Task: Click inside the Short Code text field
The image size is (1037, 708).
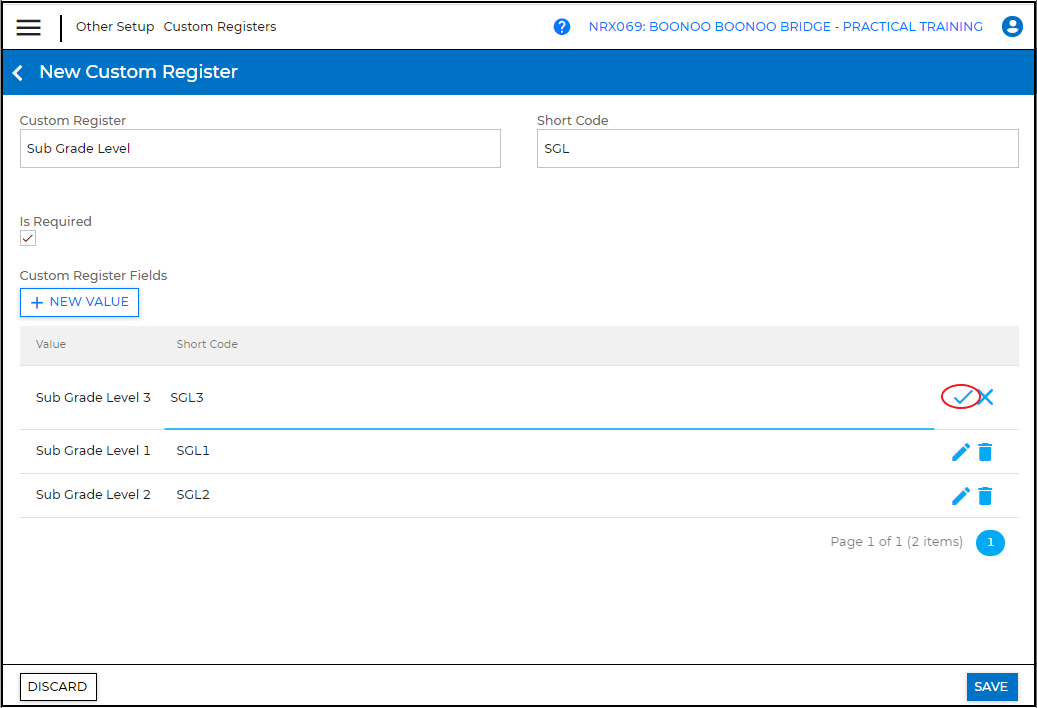Action: pyautogui.click(x=777, y=148)
